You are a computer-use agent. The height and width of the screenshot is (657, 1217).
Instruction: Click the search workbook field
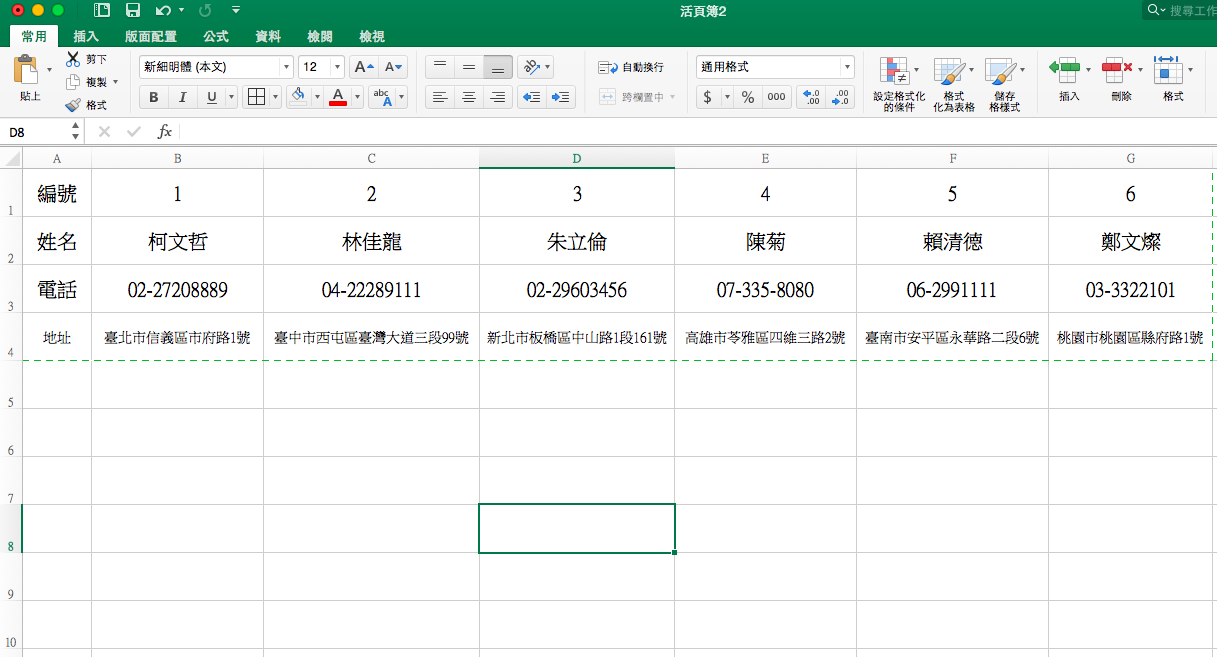pos(1180,10)
